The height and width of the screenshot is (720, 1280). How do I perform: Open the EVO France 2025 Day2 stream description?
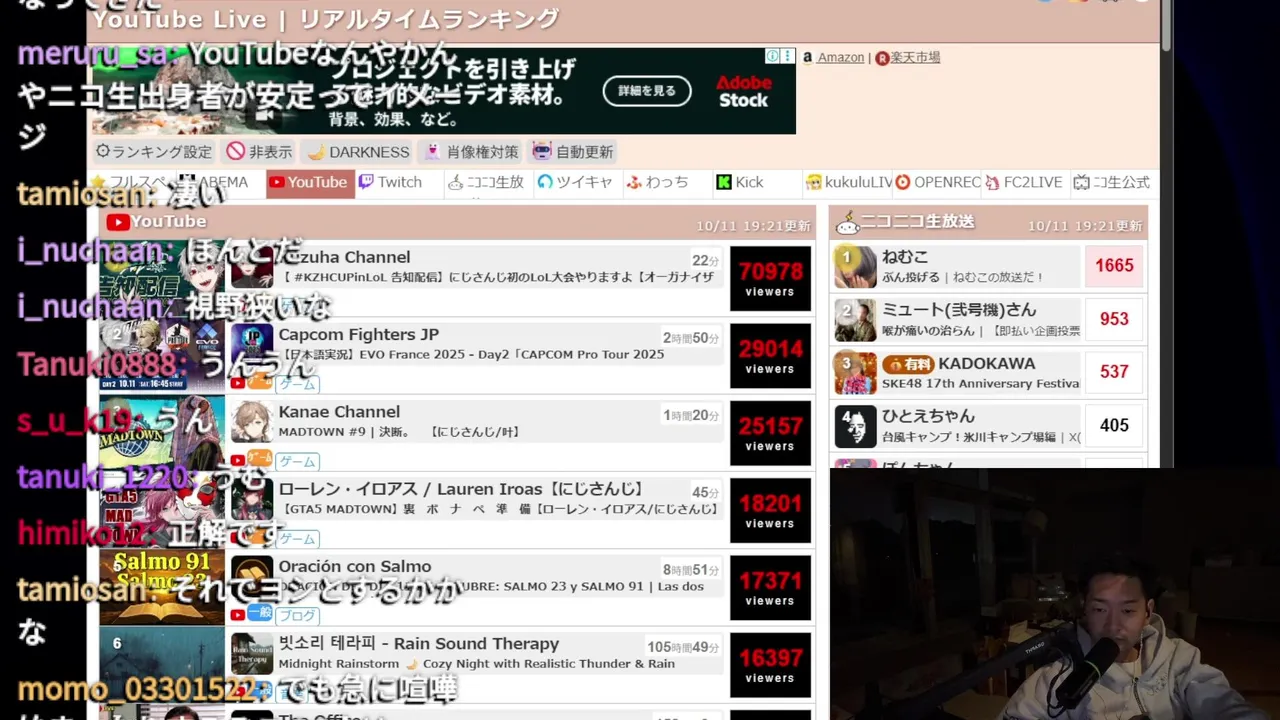[x=471, y=354]
